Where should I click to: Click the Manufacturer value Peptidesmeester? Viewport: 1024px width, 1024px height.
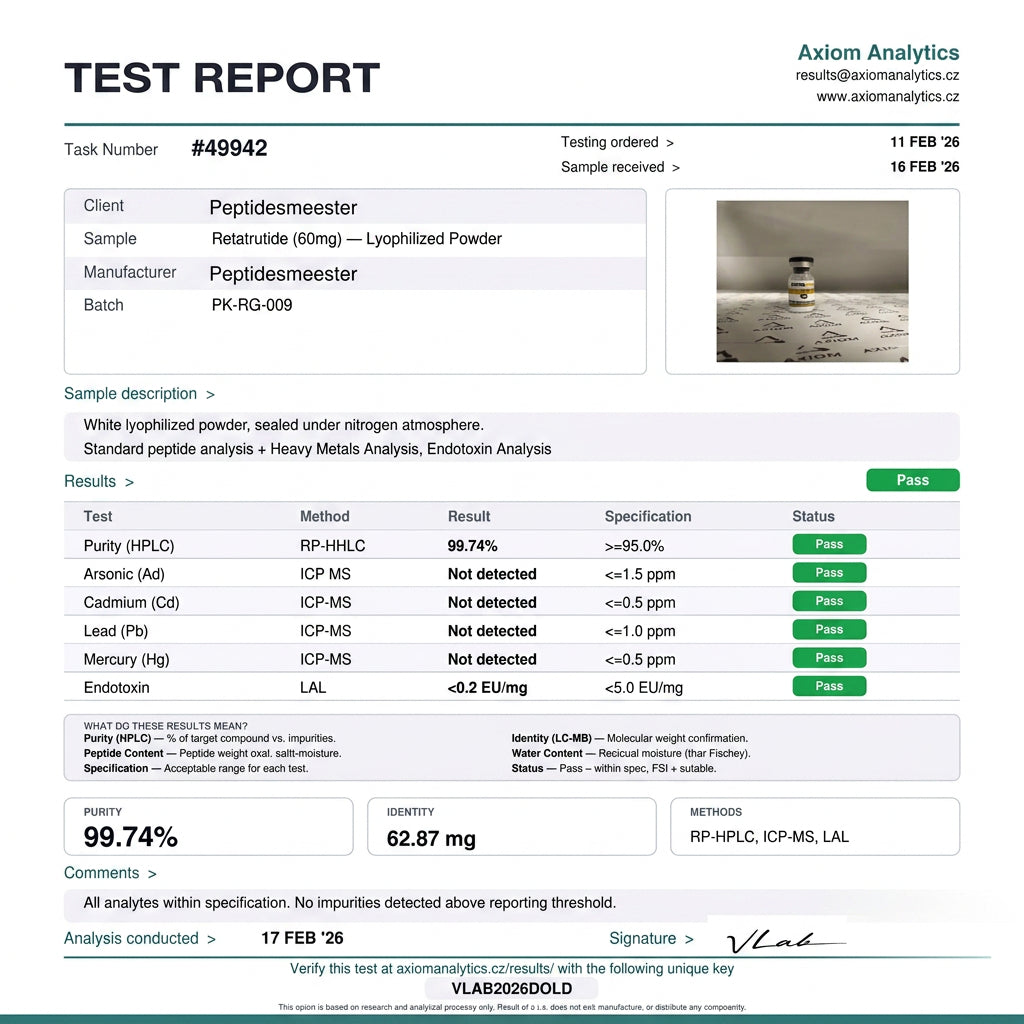point(283,274)
